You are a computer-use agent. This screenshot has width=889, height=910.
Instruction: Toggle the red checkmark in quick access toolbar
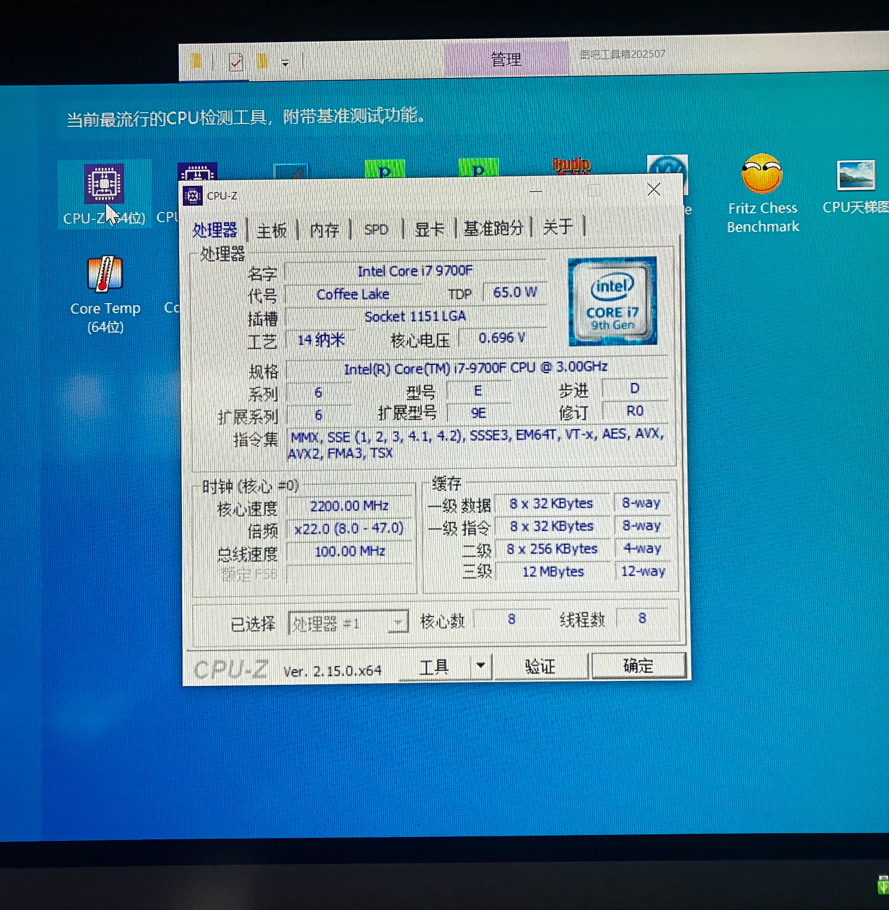[235, 62]
